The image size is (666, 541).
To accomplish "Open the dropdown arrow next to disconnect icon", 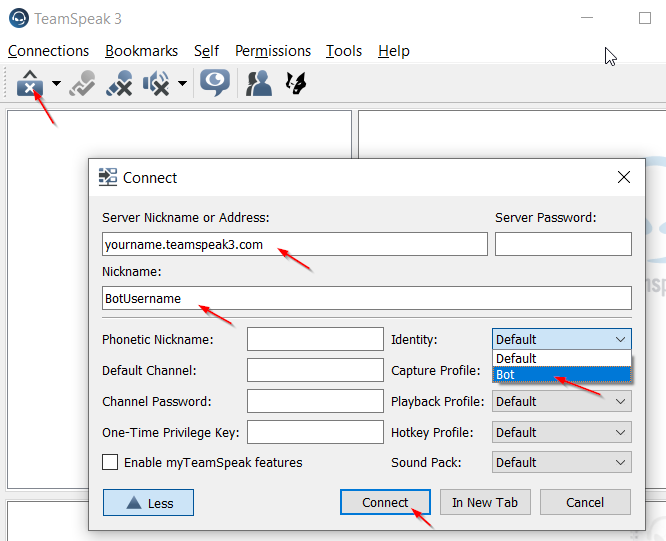I will click(x=56, y=83).
